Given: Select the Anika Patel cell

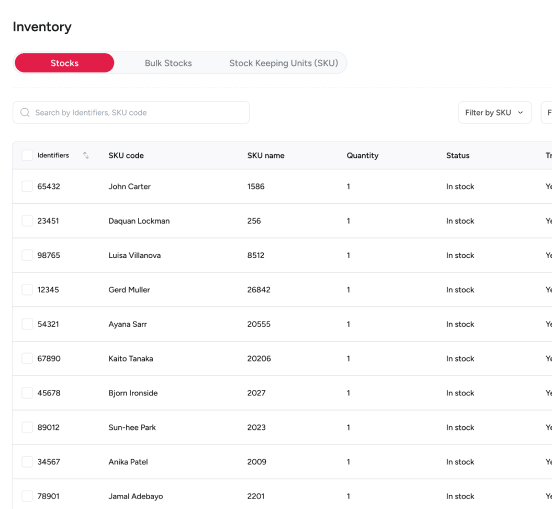Looking at the screenshot, I should coord(128,462).
